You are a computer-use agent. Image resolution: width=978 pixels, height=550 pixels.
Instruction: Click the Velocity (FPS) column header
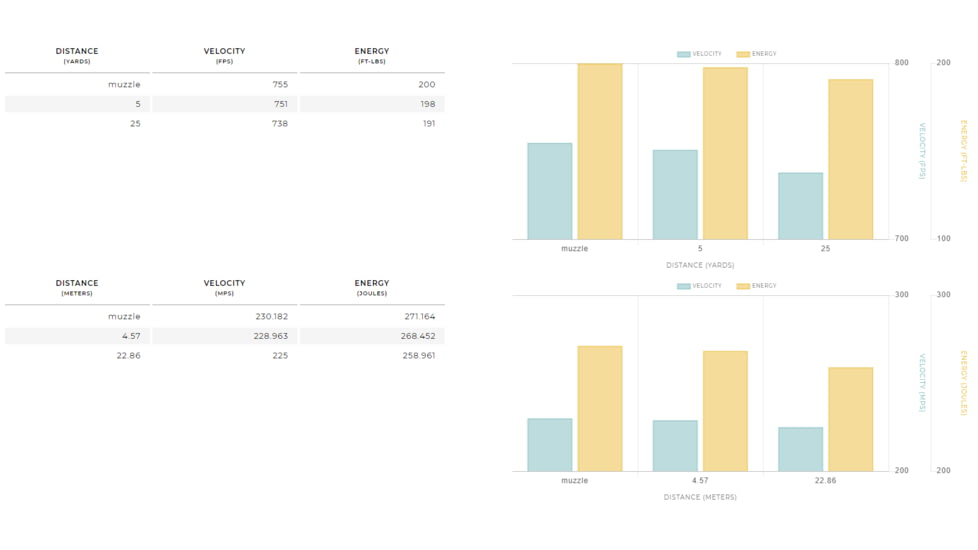(224, 55)
